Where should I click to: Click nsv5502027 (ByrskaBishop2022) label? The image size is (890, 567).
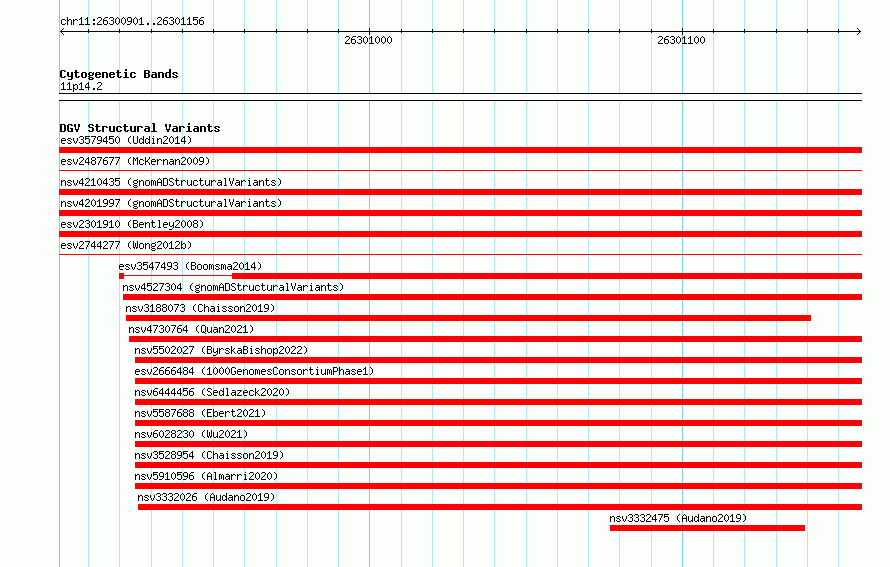click(x=221, y=350)
